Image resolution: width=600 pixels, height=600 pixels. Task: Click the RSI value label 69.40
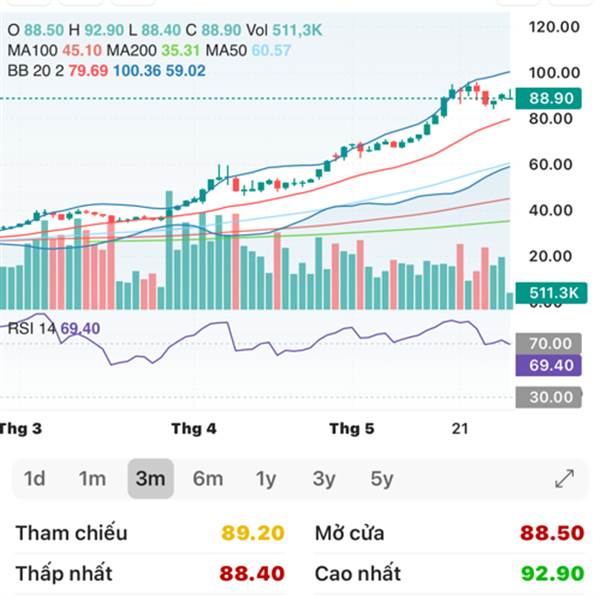click(551, 365)
